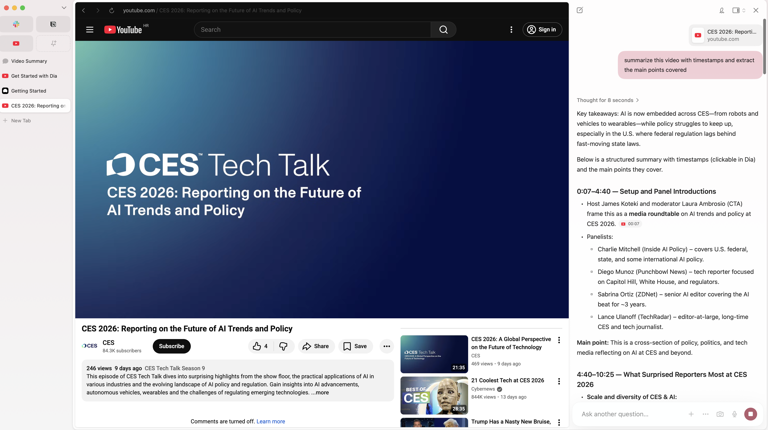768x430 pixels.
Task: Reload the page with refresh icon
Action: (x=112, y=10)
